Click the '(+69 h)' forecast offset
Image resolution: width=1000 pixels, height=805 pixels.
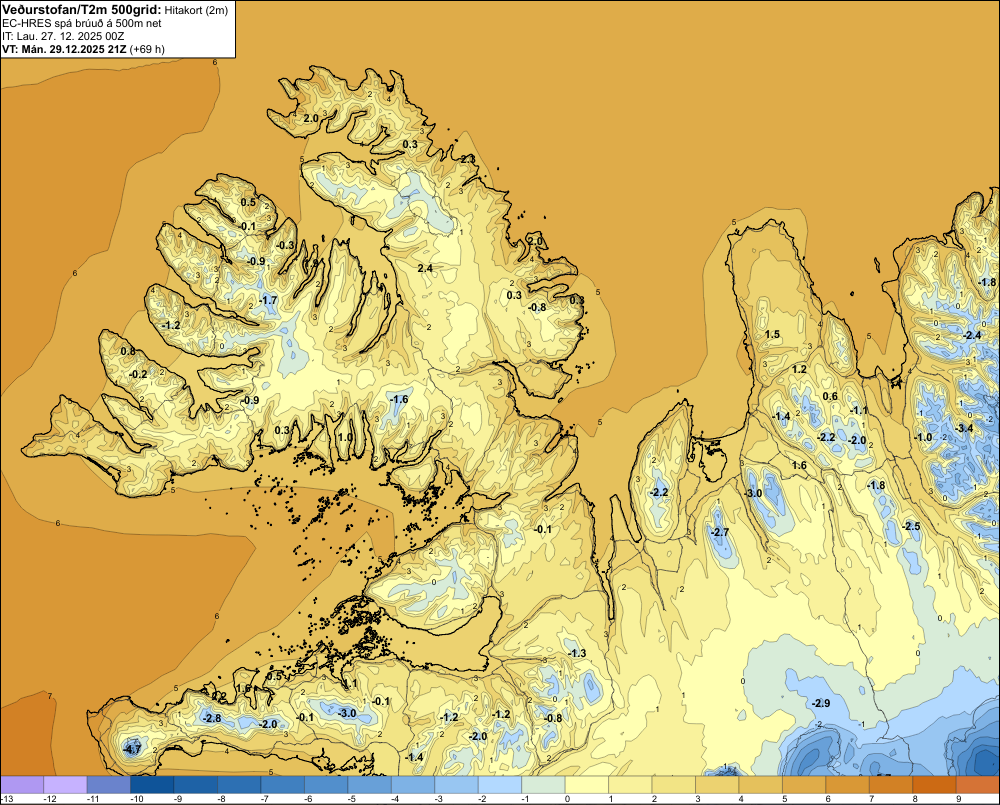tap(147, 48)
